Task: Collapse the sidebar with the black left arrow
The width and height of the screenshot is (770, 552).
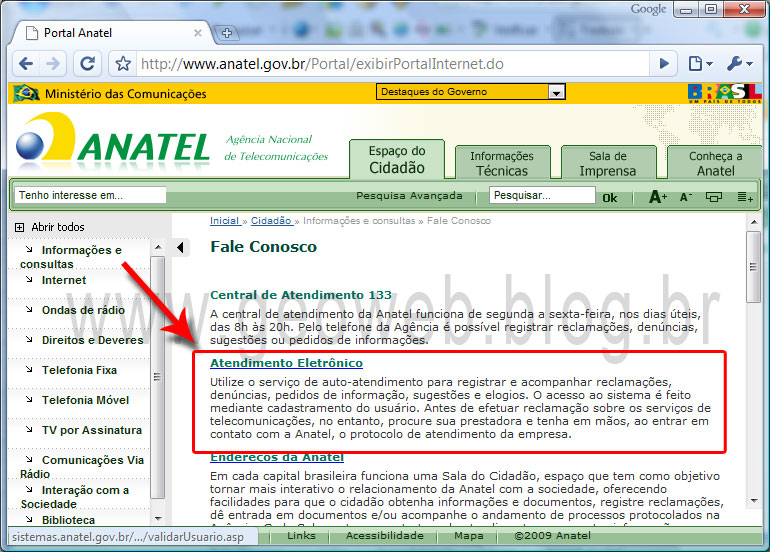Action: (180, 248)
